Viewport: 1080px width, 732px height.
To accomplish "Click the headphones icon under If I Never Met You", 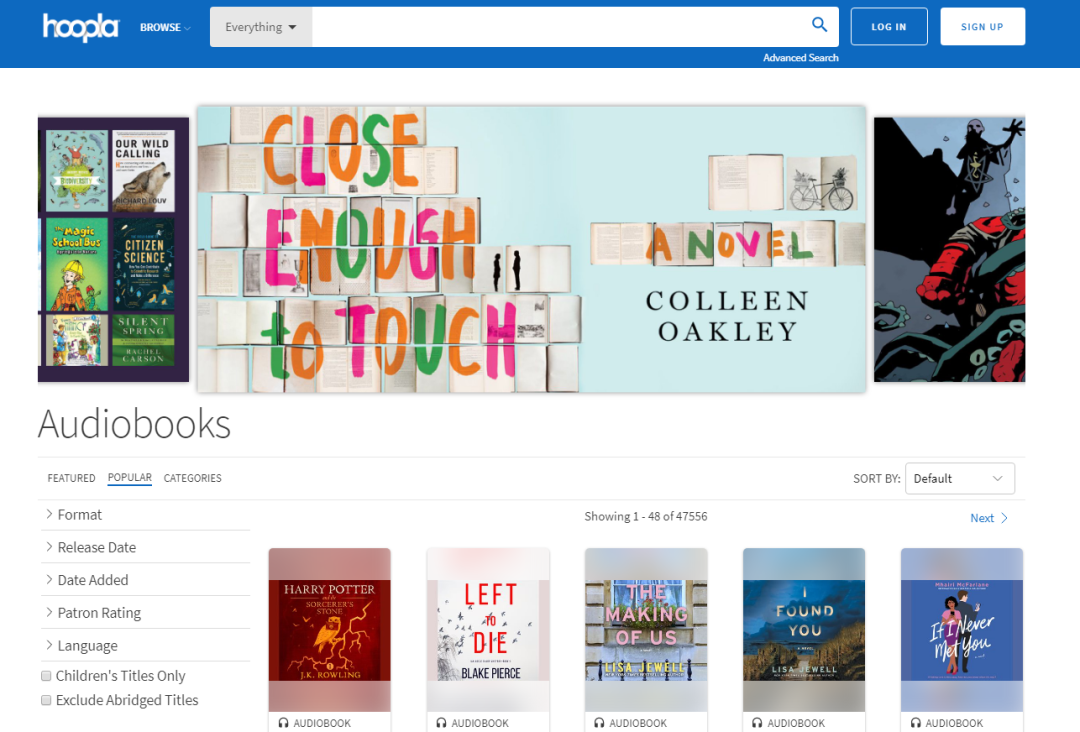I will 915,722.
